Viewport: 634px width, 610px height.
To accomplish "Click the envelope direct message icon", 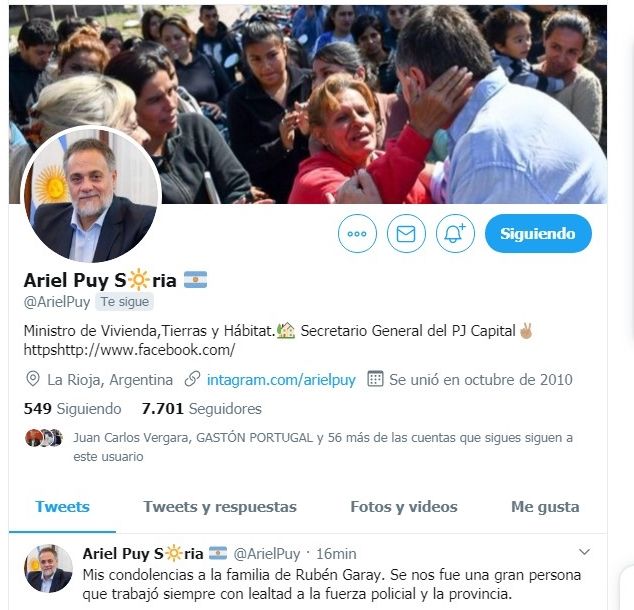I will click(406, 233).
